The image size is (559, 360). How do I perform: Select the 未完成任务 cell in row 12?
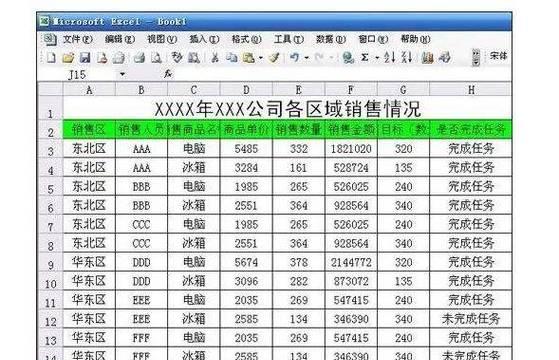(x=471, y=319)
